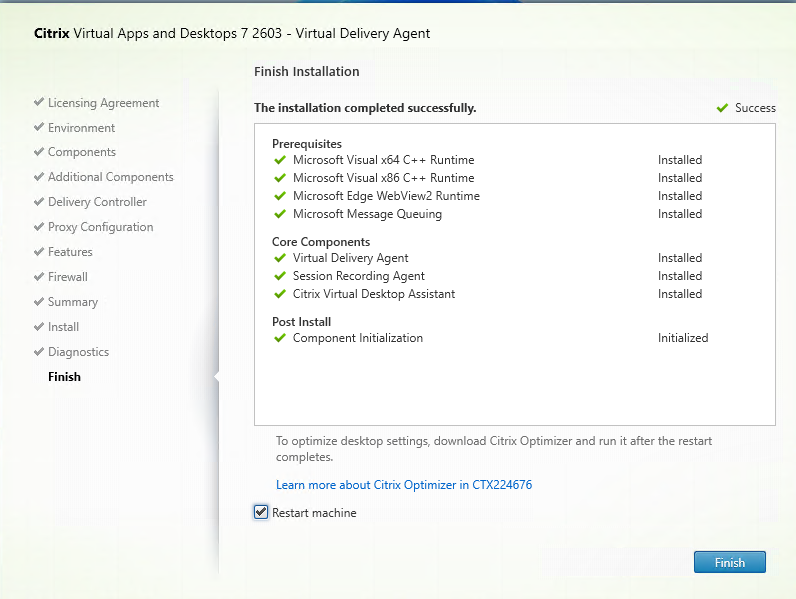Select Diagnostics wizard step label
This screenshot has width=796, height=599.
[79, 352]
